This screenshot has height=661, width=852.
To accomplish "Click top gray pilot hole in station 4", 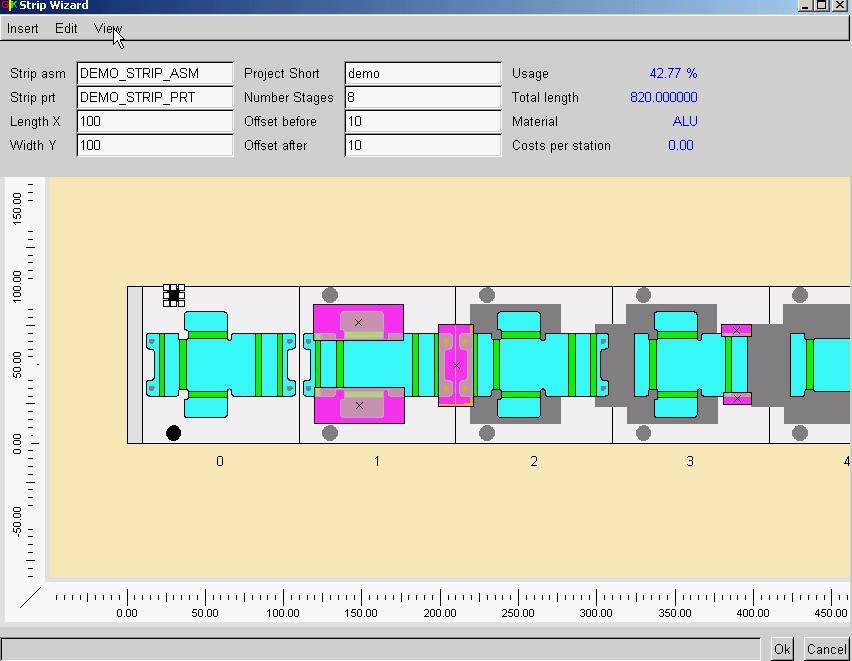I will [x=800, y=295].
